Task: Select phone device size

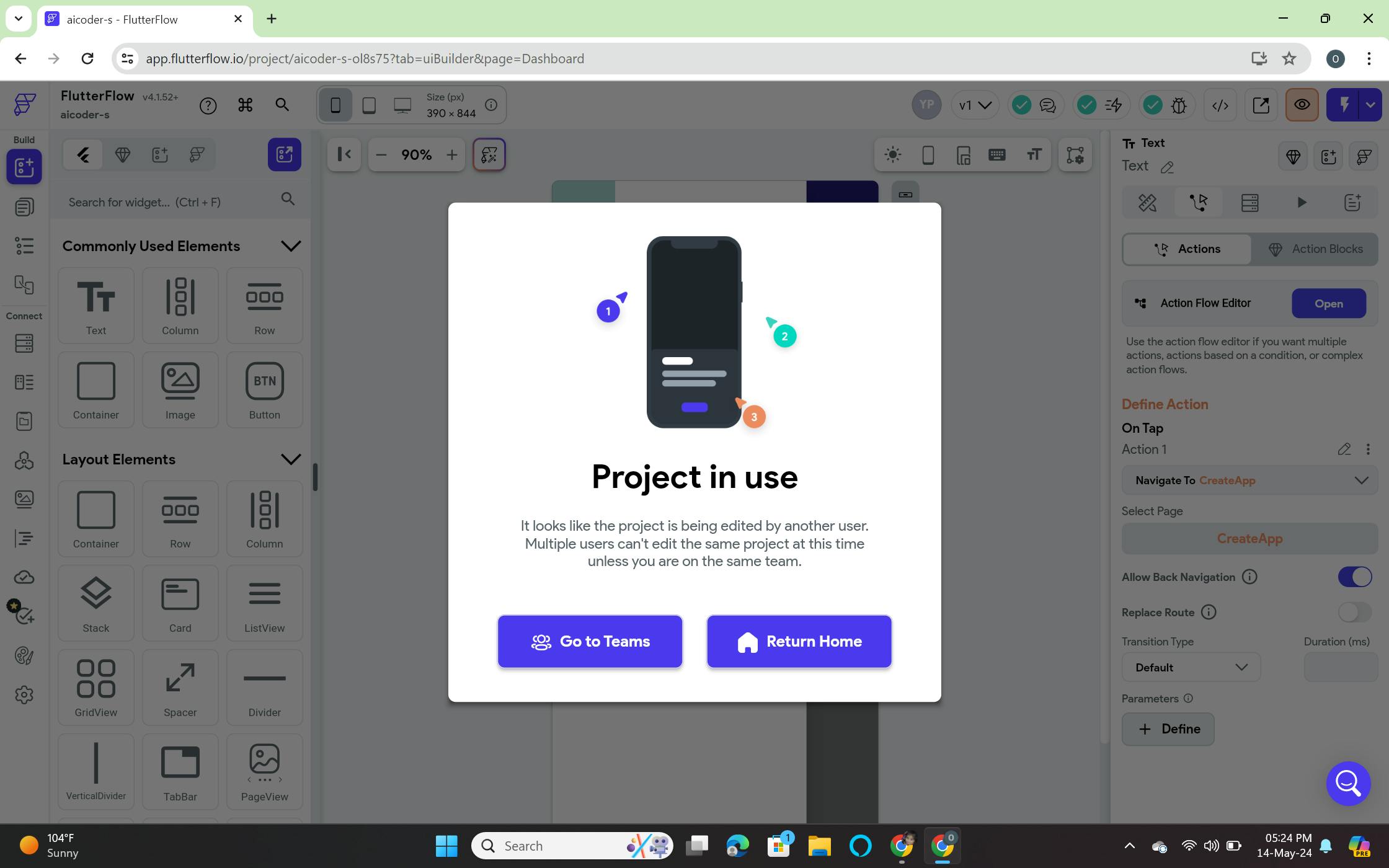Action: click(x=335, y=105)
